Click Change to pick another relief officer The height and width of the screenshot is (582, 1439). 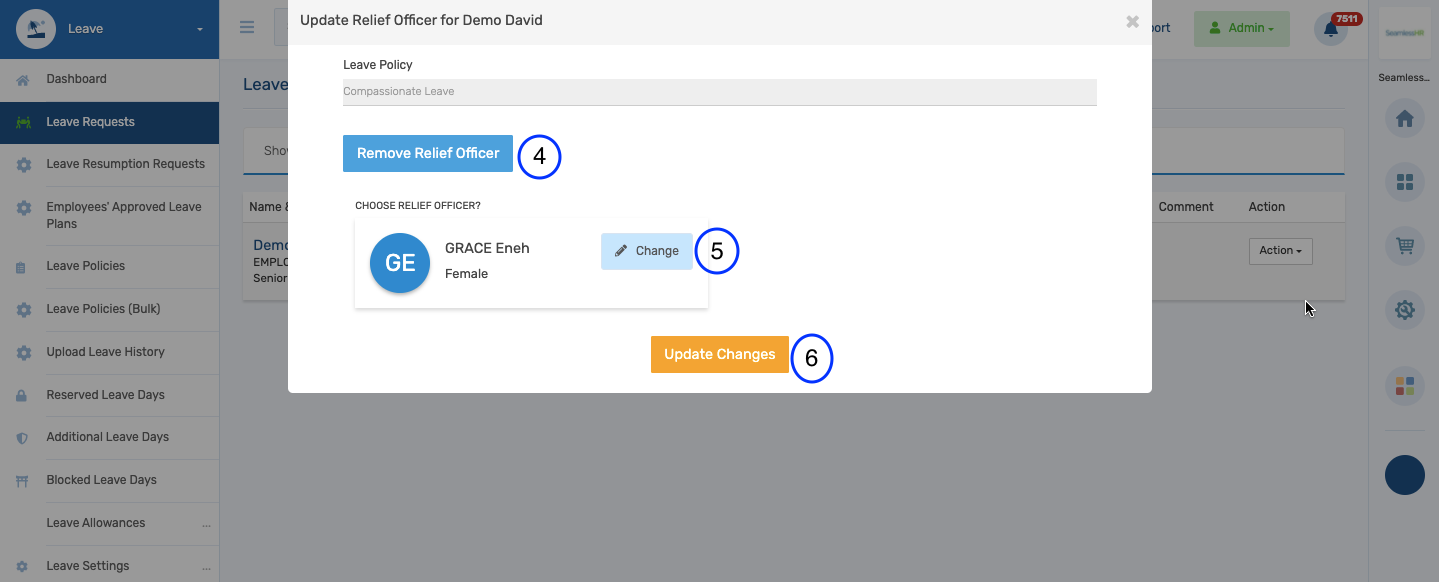tap(646, 251)
